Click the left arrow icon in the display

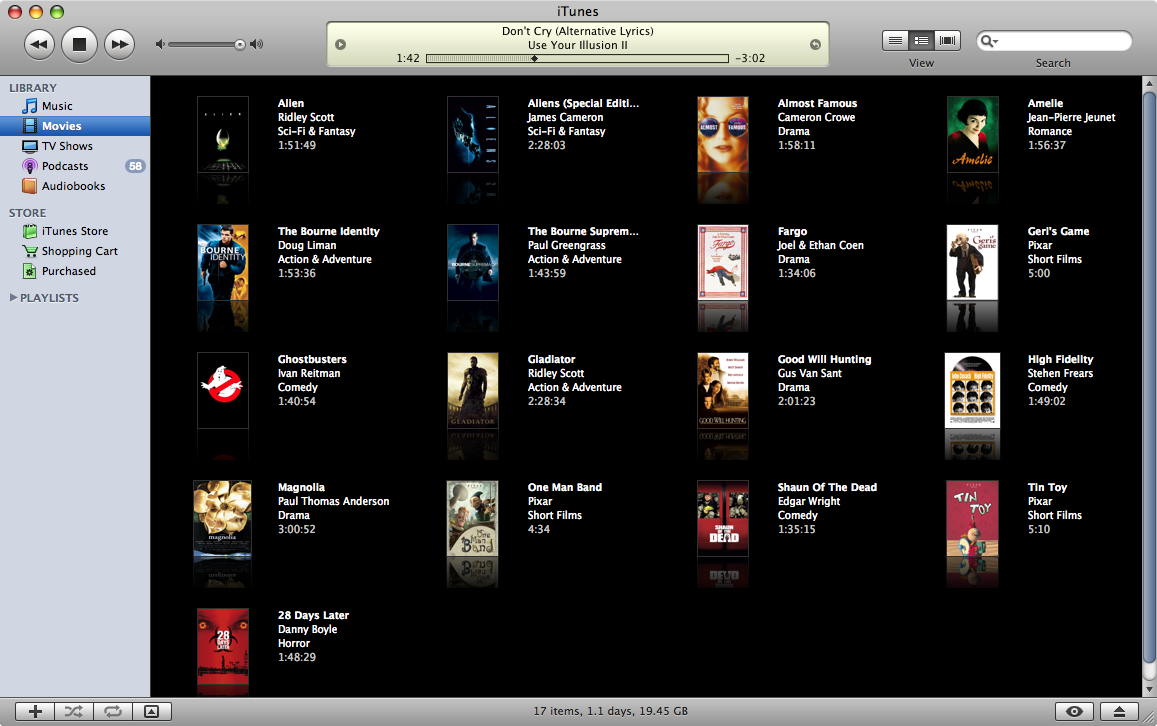tap(340, 44)
